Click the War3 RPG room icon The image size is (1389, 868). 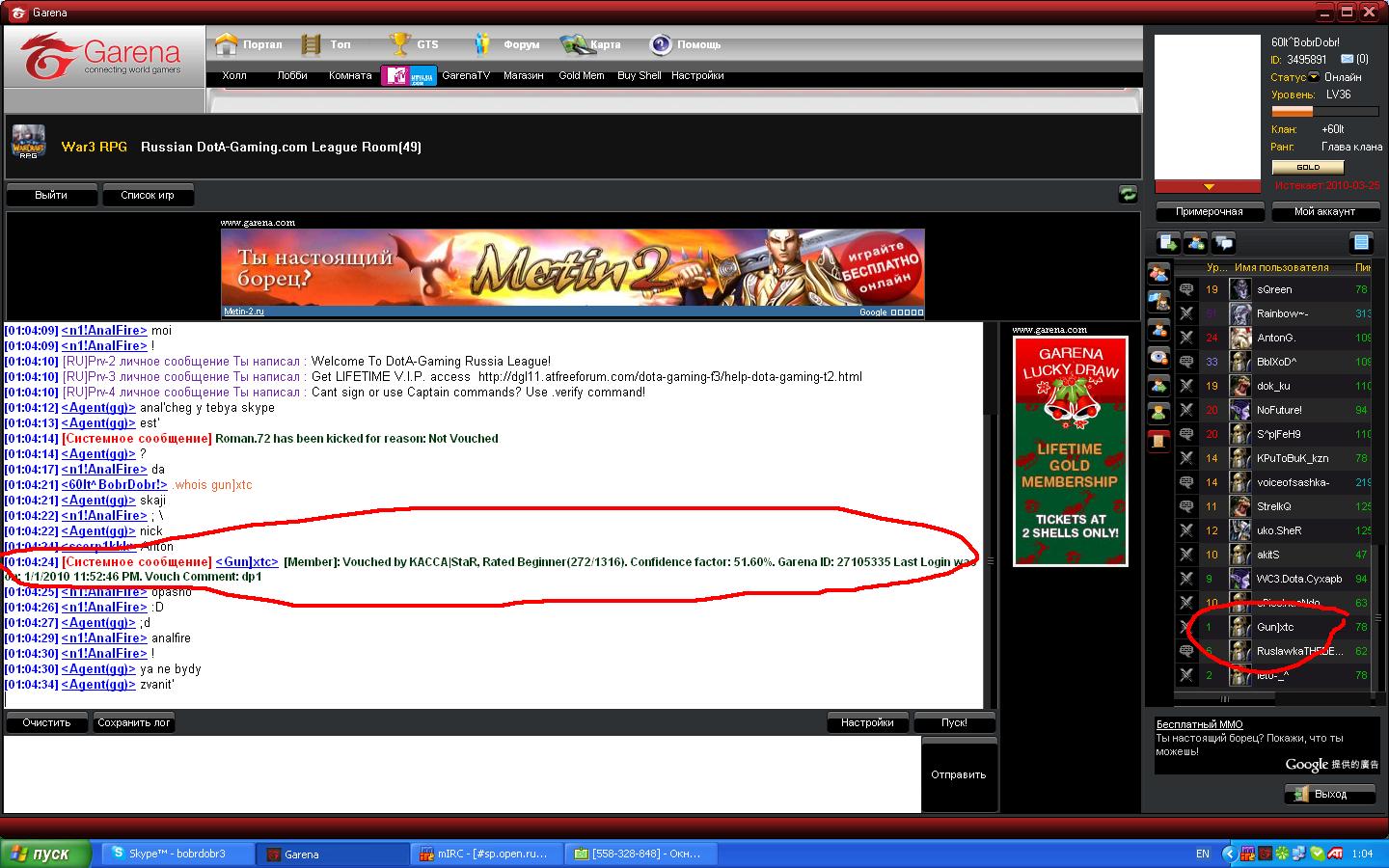pos(29,143)
